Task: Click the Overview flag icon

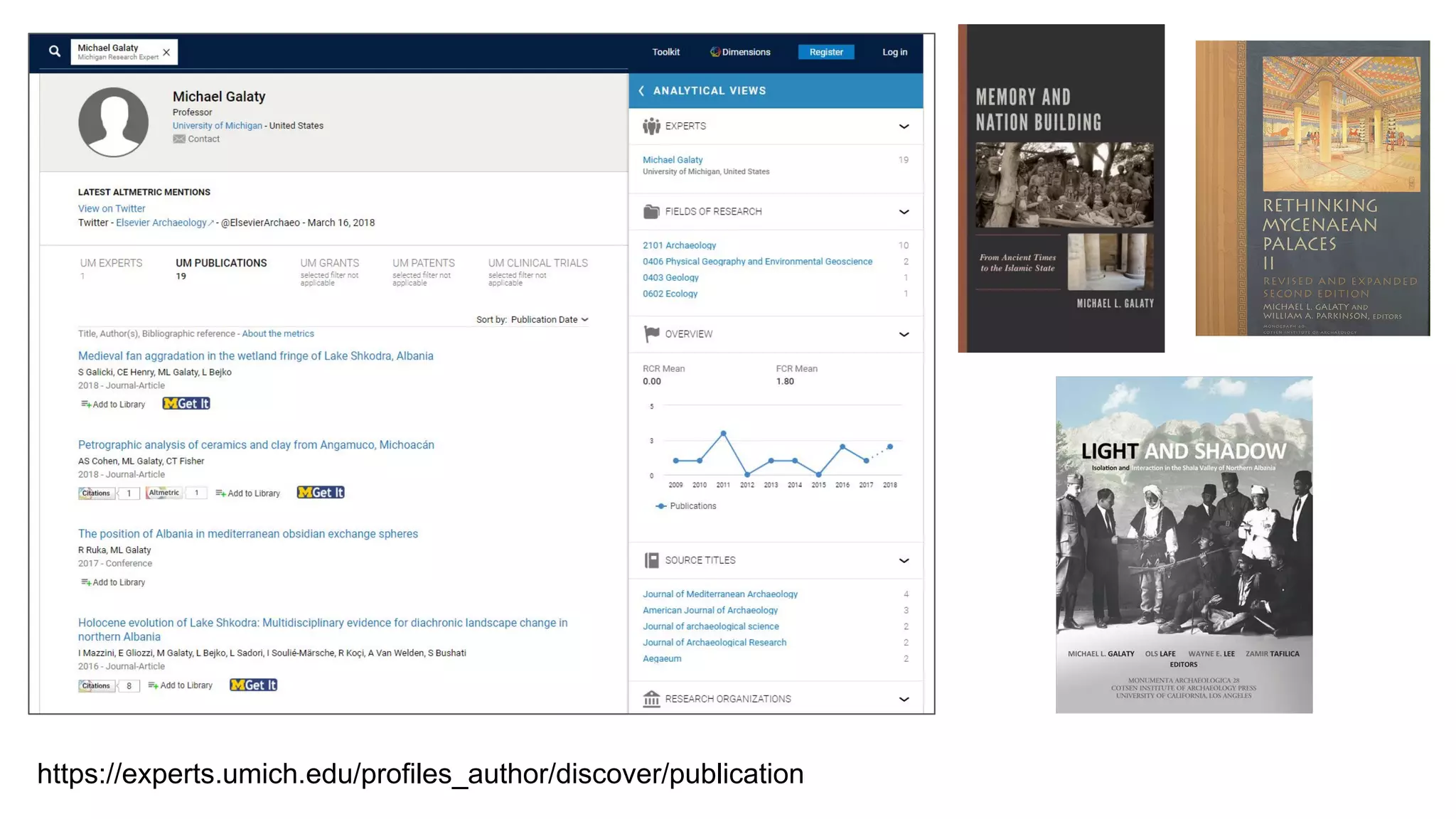Action: [651, 334]
